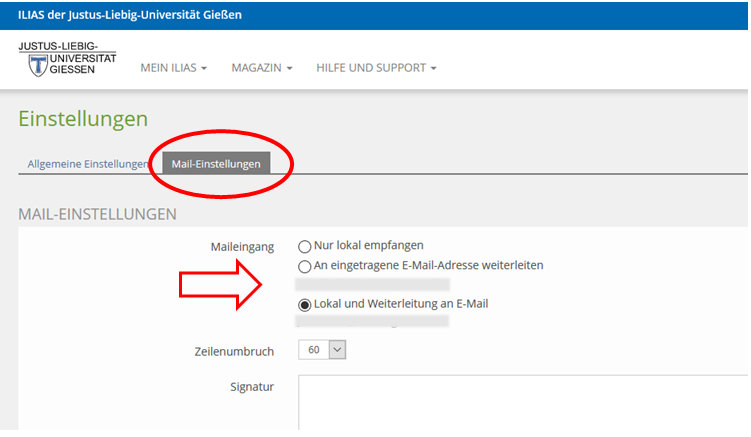
Task: Select 'Lokal und Weiterleitung an E-Mail' radio button
Action: coord(305,304)
